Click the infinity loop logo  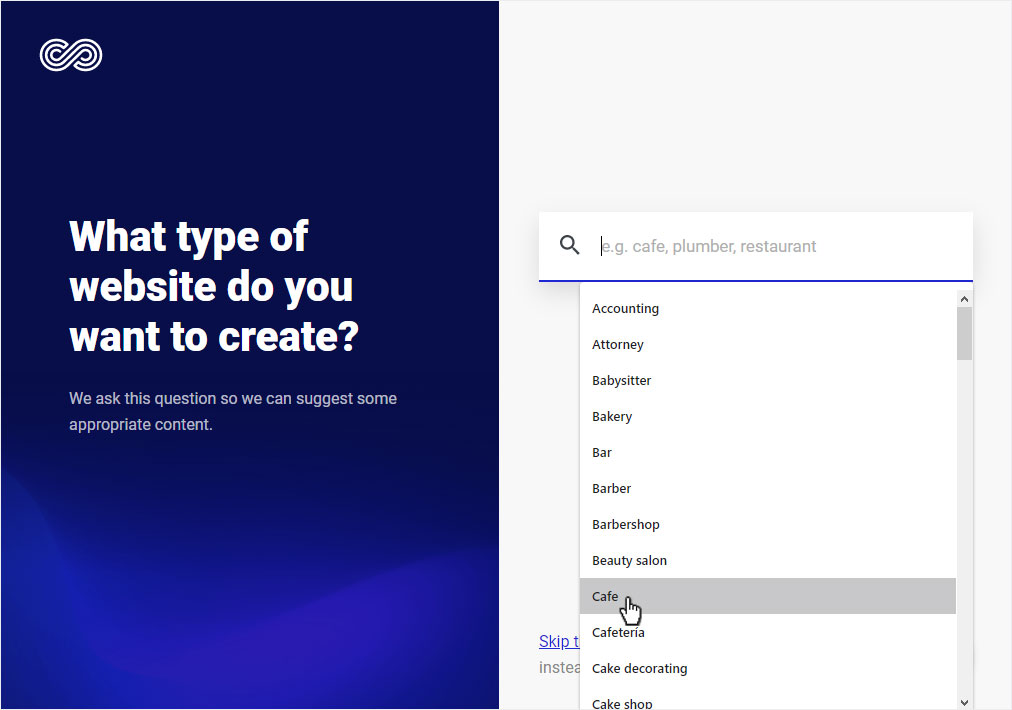[x=71, y=55]
